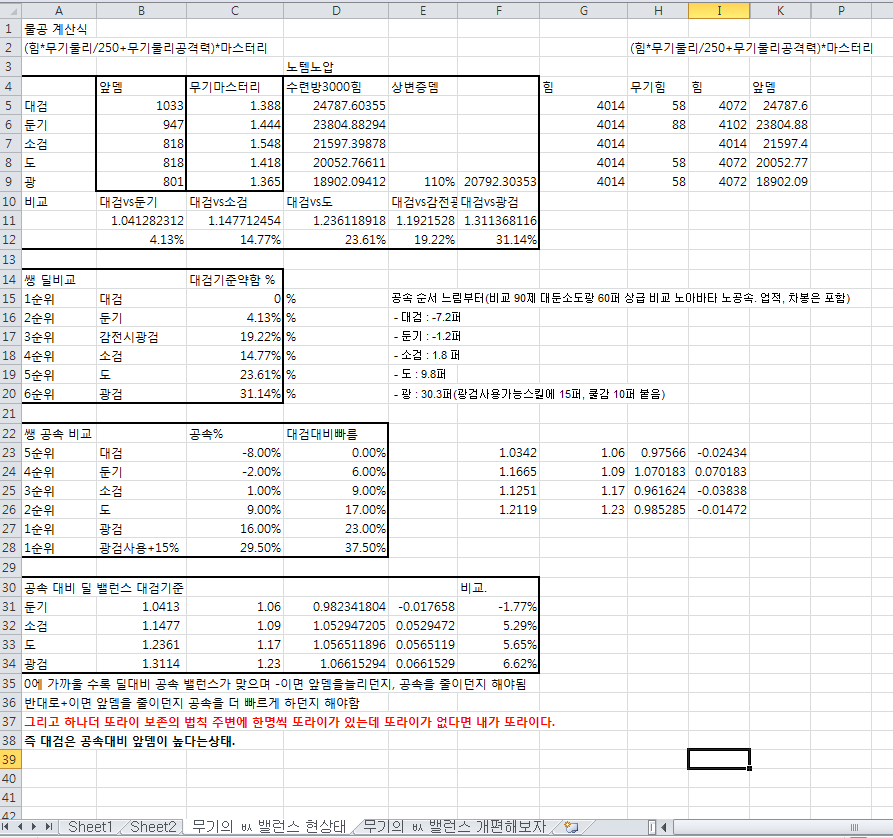Click the previous sheet tab arrow

pos(22,827)
